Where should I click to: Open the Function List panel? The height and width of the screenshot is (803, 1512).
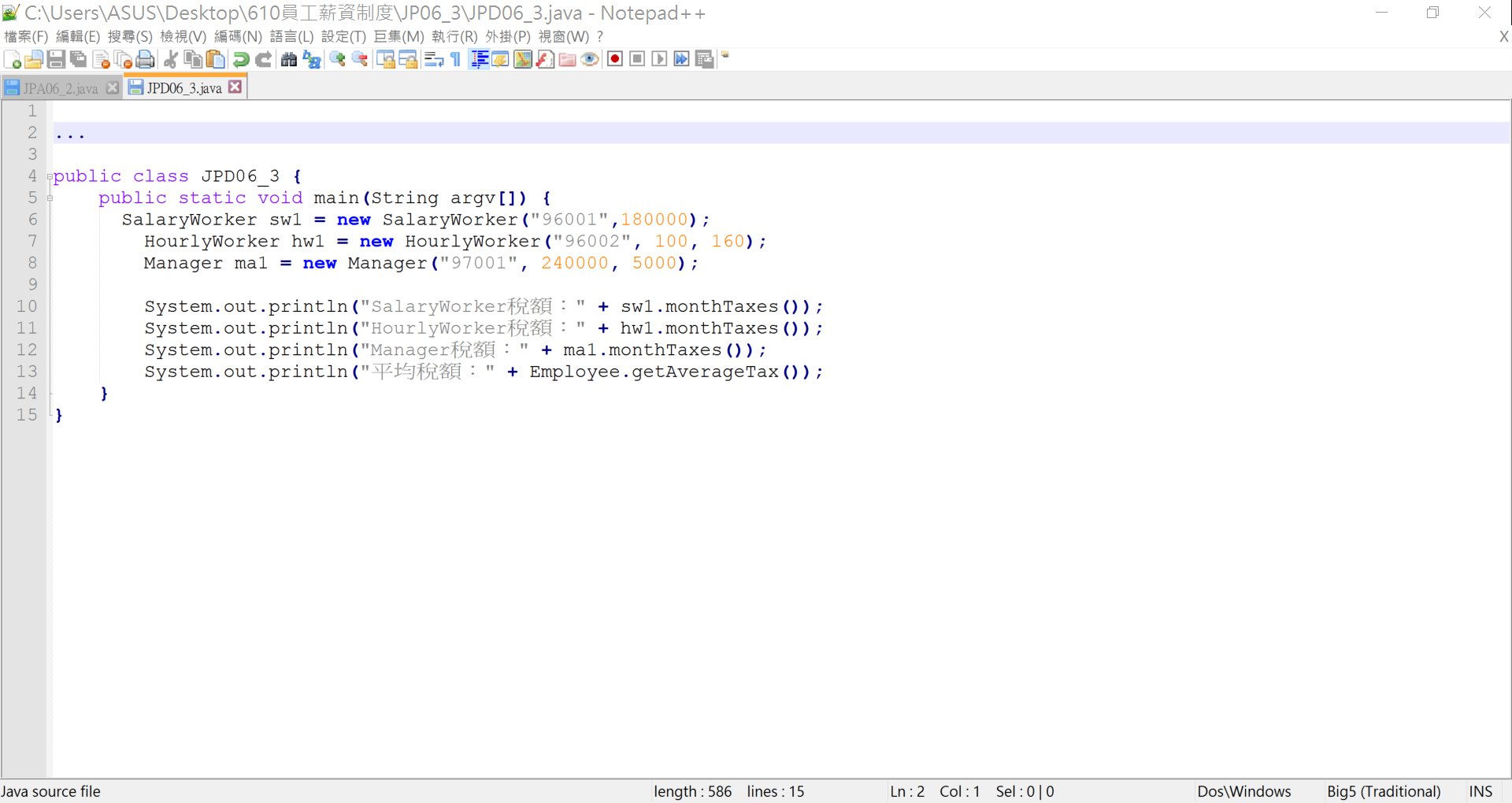(545, 60)
